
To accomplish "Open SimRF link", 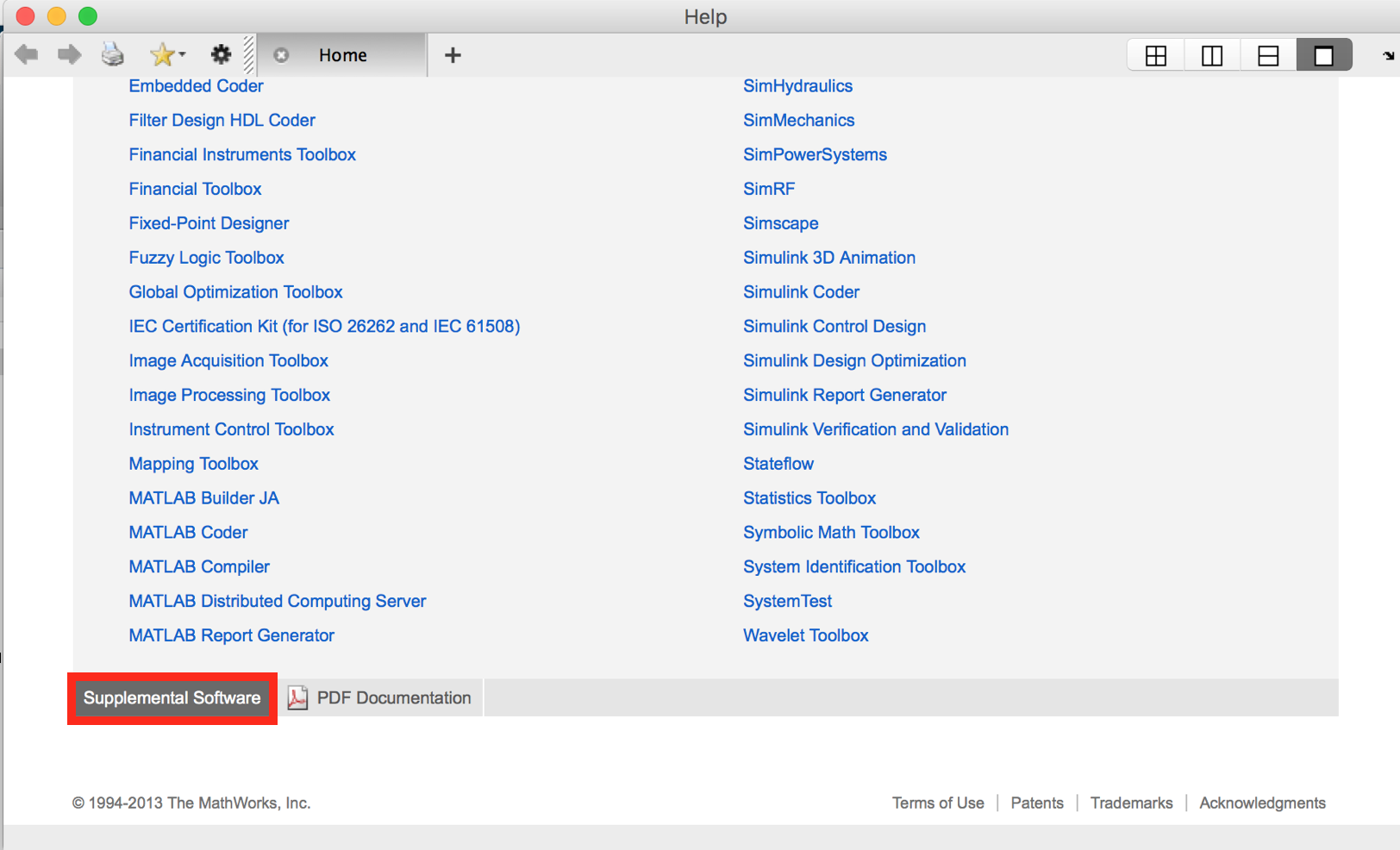I will coord(769,190).
